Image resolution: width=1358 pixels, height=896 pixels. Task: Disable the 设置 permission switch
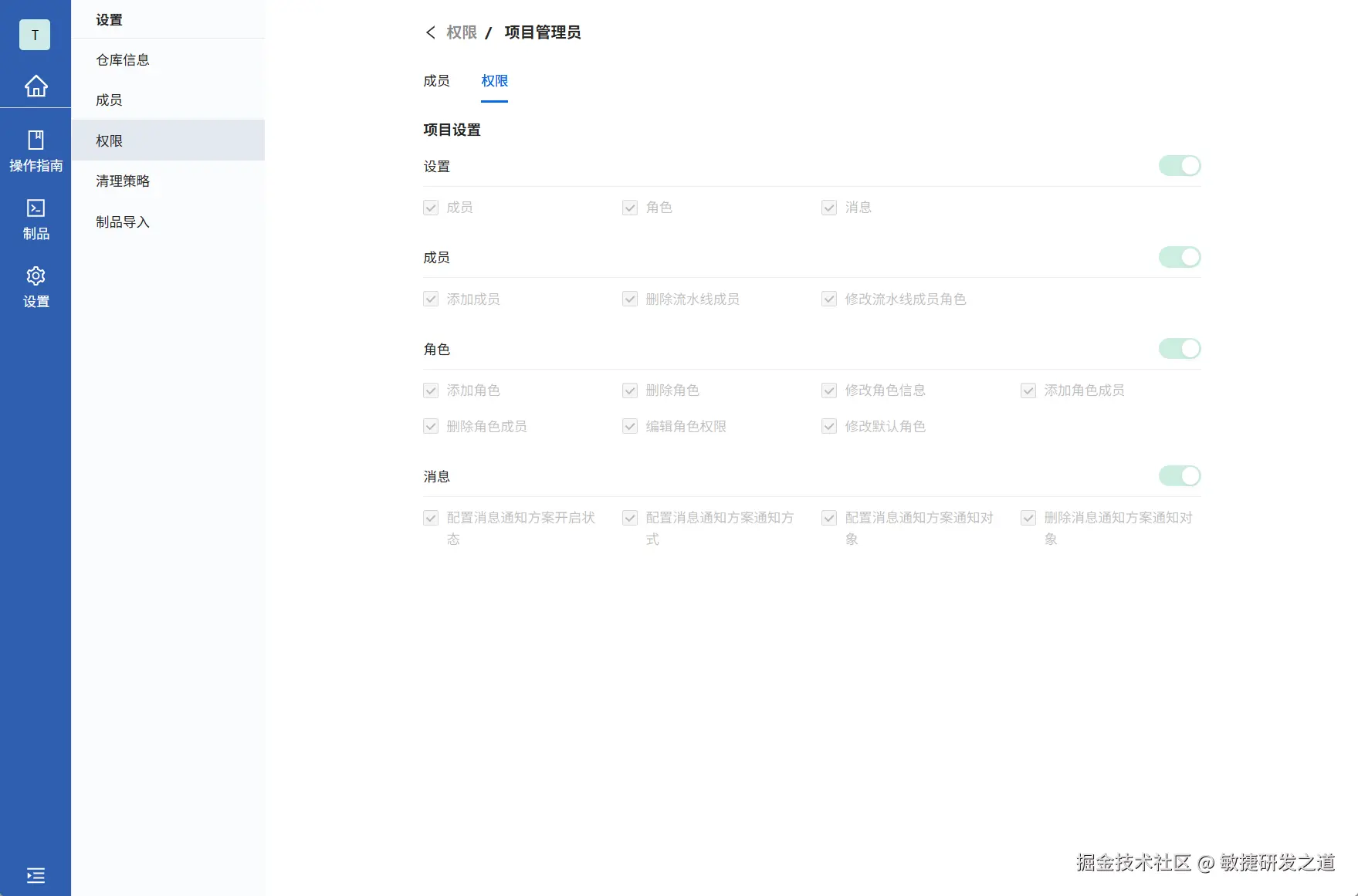pos(1179,165)
